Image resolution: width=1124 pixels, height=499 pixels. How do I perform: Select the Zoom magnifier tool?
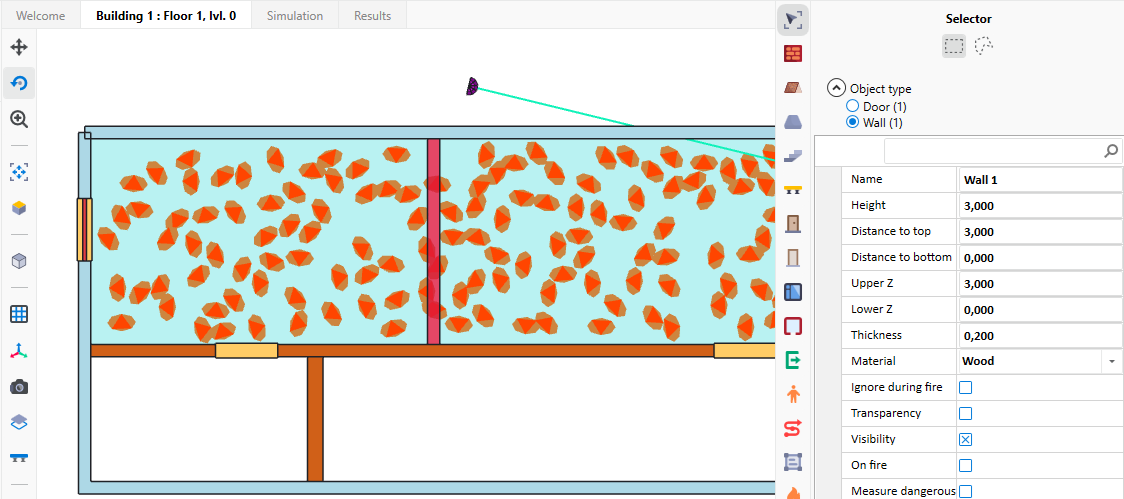[19, 119]
